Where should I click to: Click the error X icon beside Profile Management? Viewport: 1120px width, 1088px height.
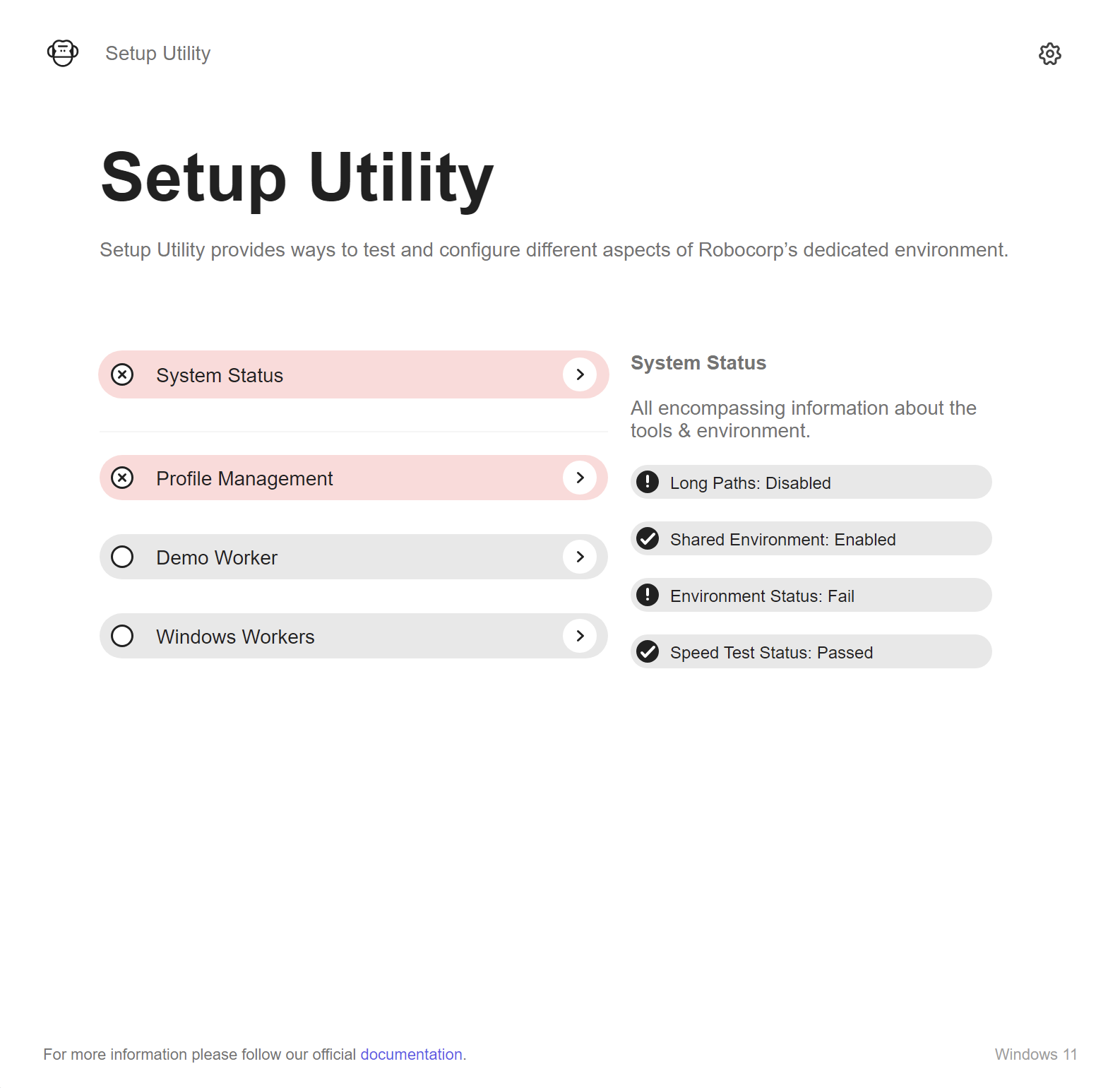point(122,478)
